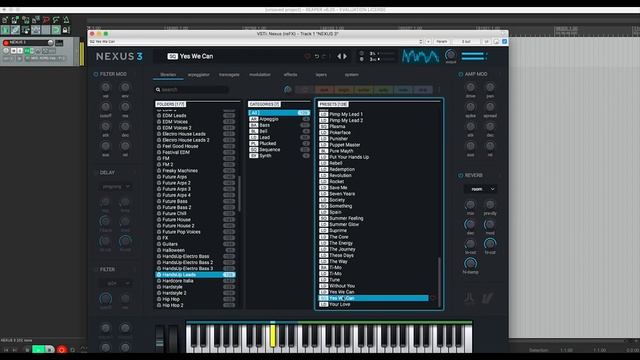Screen dimensions: 640x360
Task: Click the next preset arrow in Nexus header
Action: tap(345, 56)
